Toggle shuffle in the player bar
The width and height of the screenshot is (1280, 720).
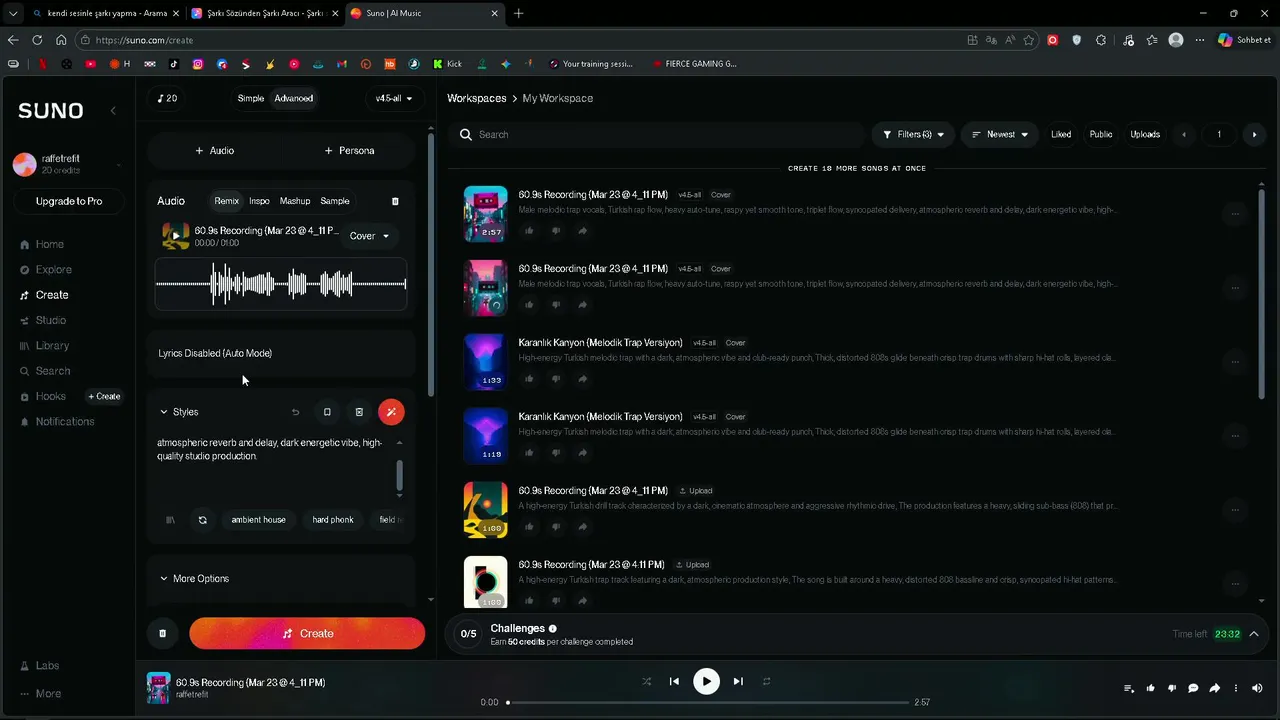[x=646, y=682]
